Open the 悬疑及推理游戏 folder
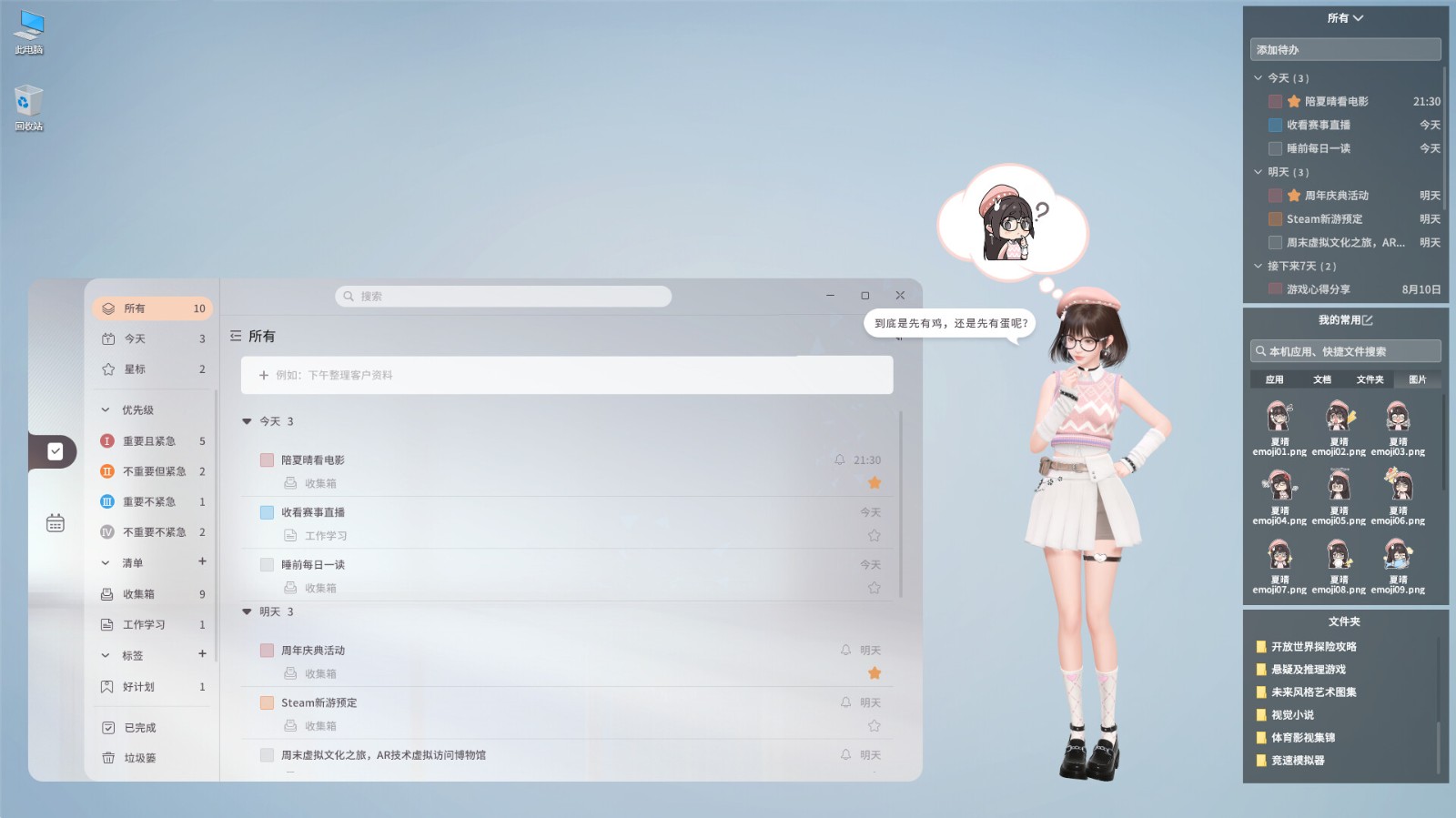 click(x=1308, y=670)
